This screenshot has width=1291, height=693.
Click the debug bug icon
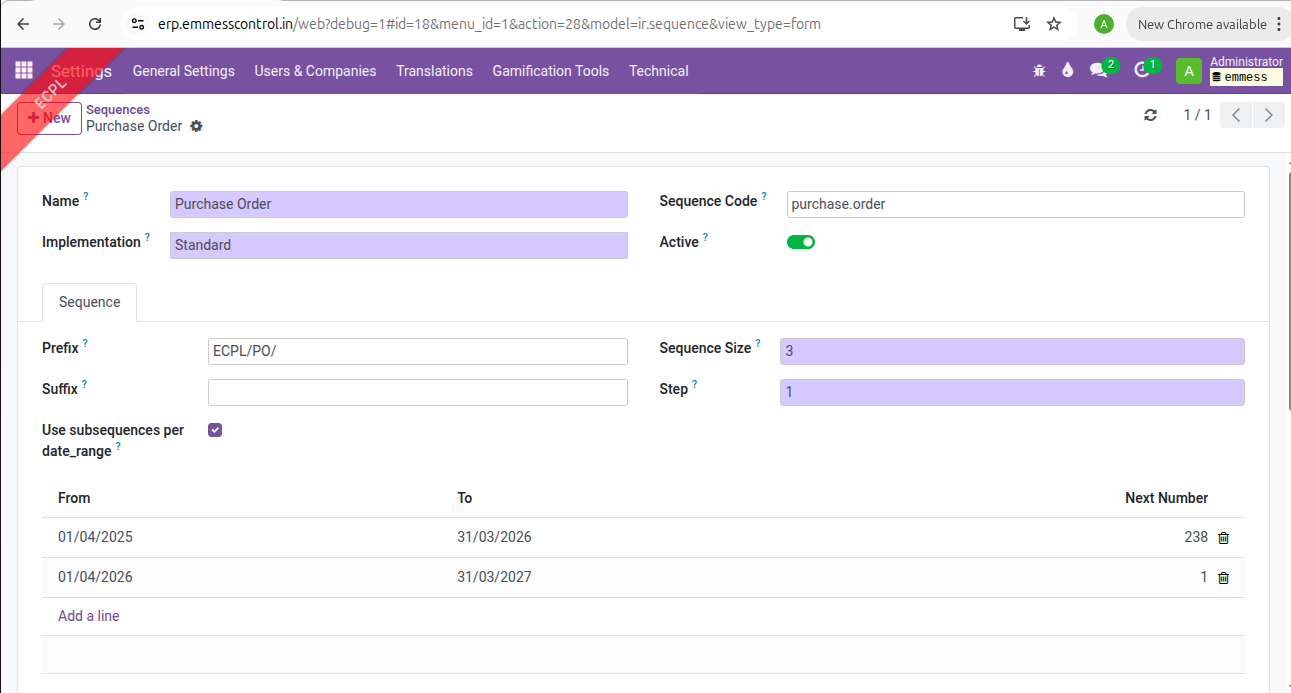pos(1039,70)
